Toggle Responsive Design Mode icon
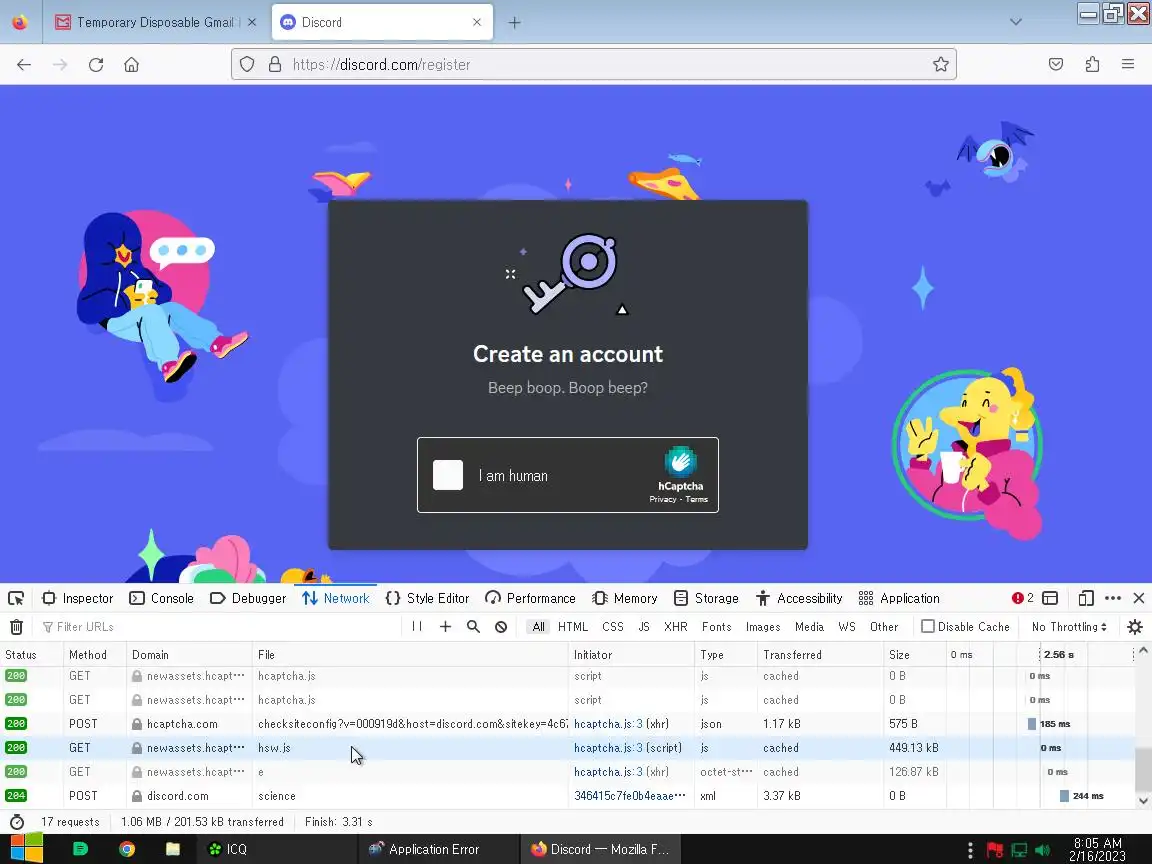1152x864 pixels. pyautogui.click(x=1086, y=598)
